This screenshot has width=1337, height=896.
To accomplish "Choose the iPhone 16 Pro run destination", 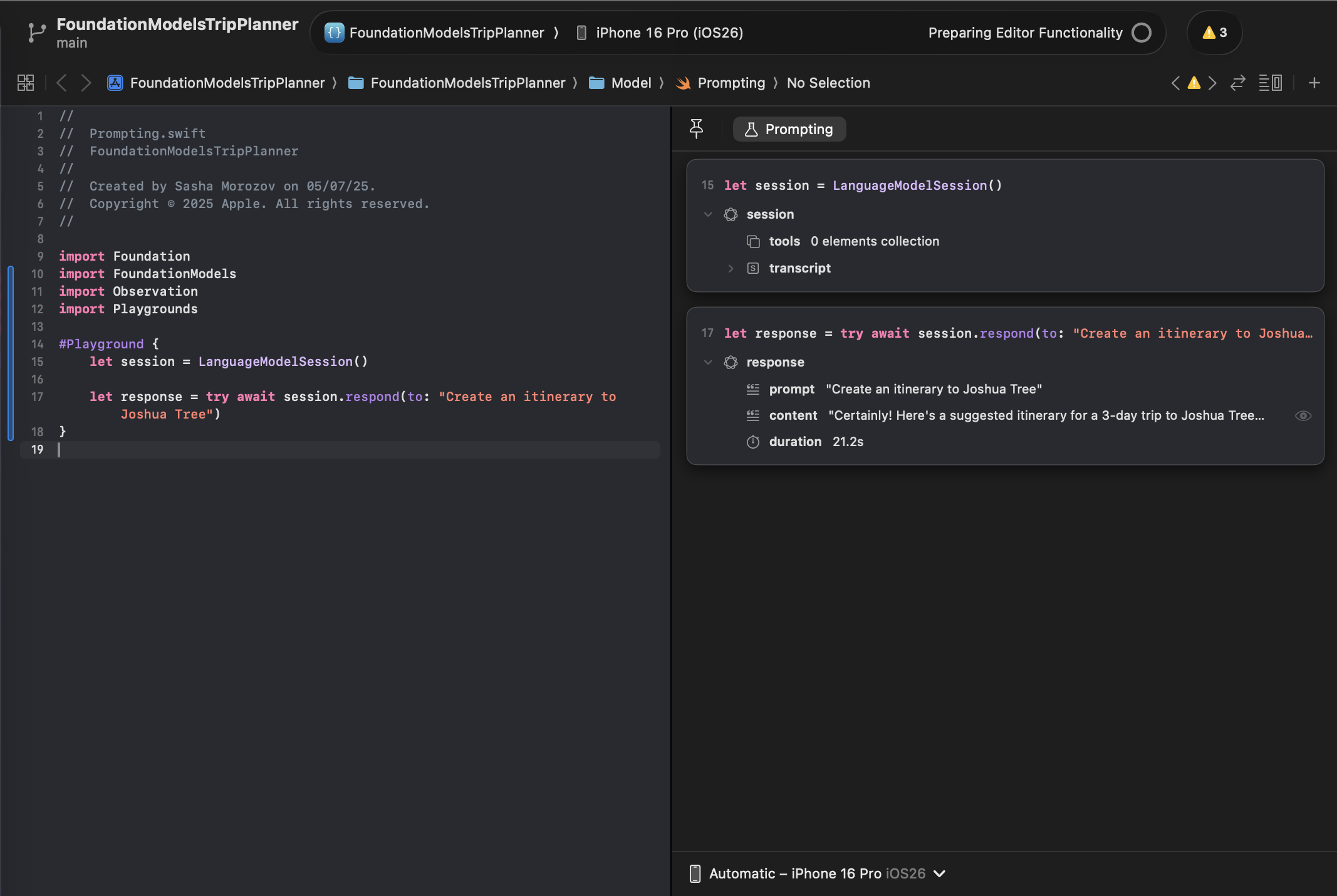I will (x=668, y=33).
